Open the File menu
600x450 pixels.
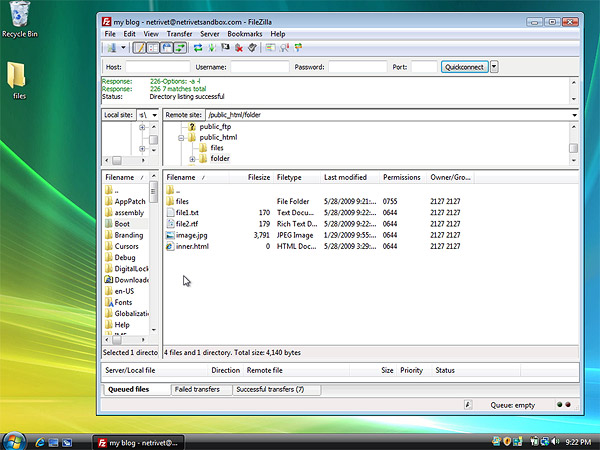click(x=110, y=34)
